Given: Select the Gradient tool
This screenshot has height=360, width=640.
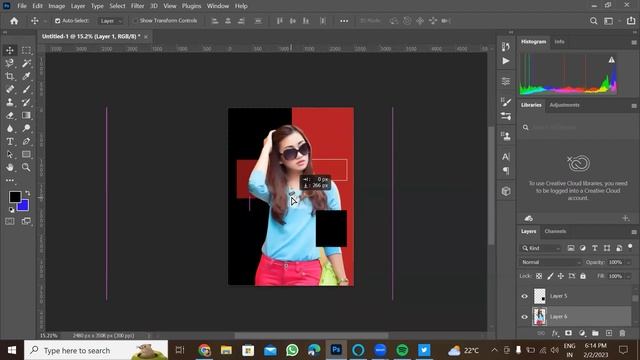Looking at the screenshot, I should (26, 116).
